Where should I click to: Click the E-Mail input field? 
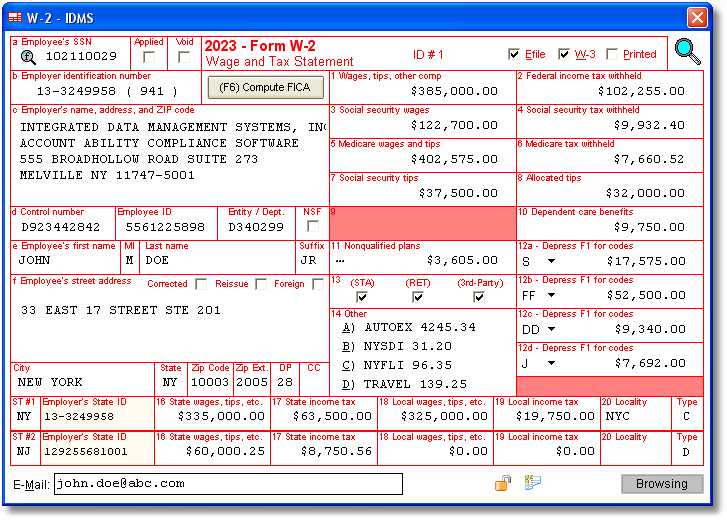point(228,484)
